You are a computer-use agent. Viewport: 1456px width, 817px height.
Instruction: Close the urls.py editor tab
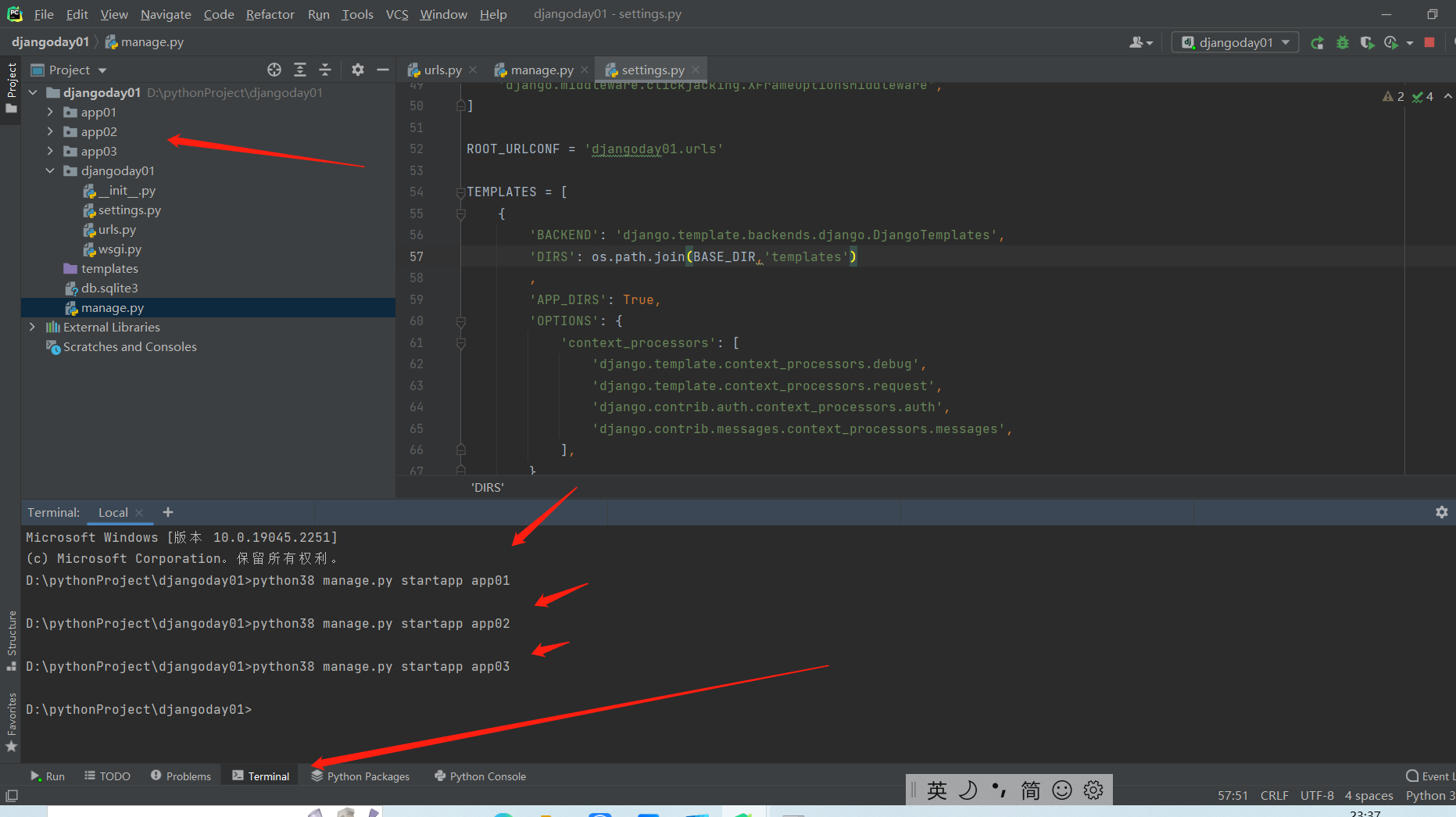coord(473,70)
